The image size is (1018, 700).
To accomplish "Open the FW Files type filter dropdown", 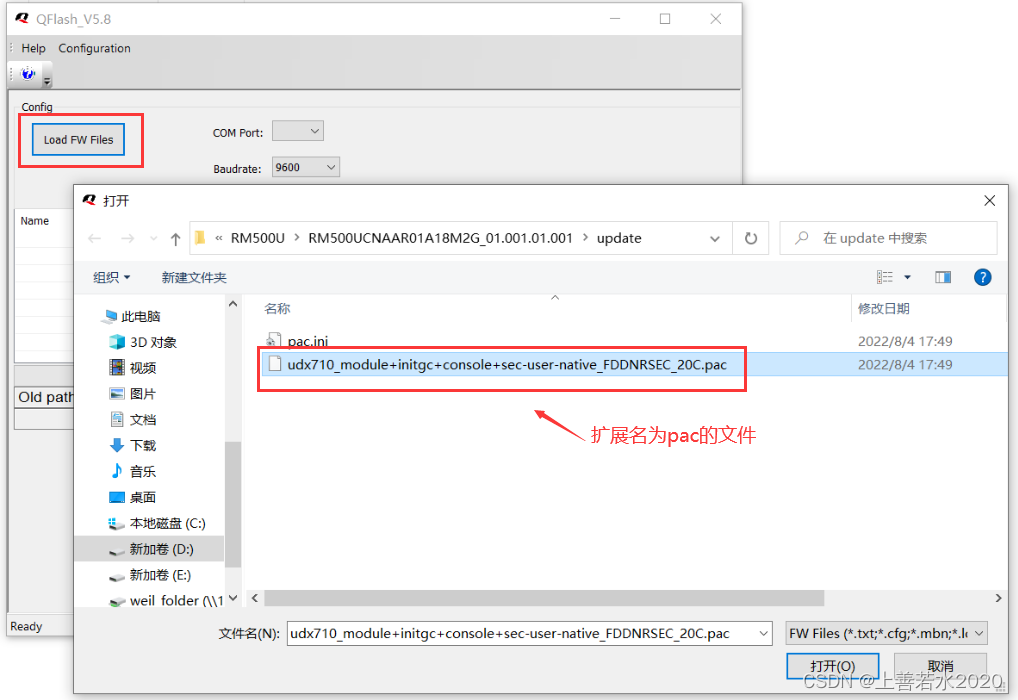I will click(887, 633).
